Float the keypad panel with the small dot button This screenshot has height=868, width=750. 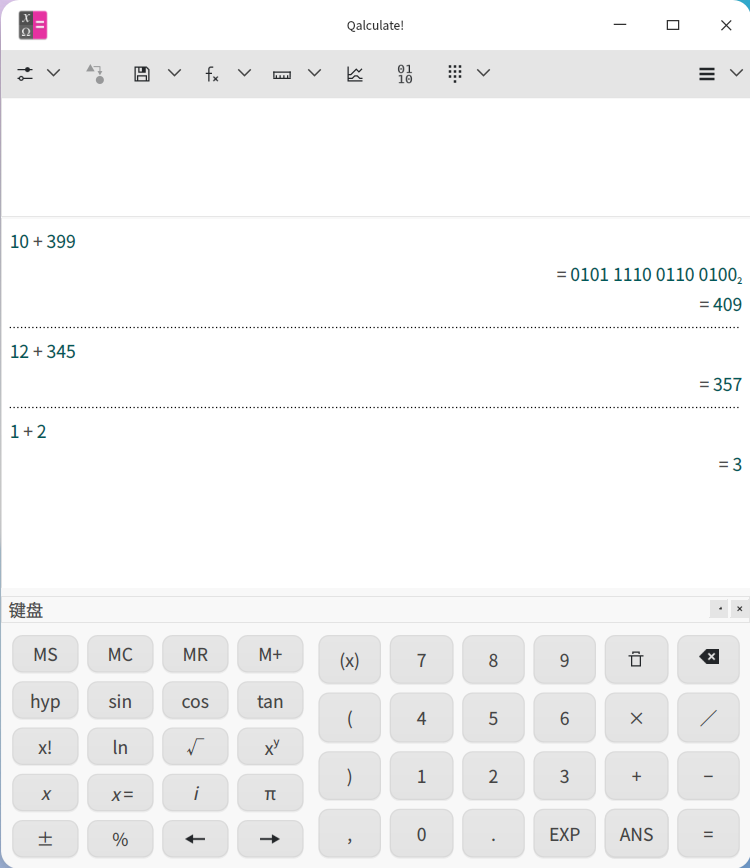point(720,609)
